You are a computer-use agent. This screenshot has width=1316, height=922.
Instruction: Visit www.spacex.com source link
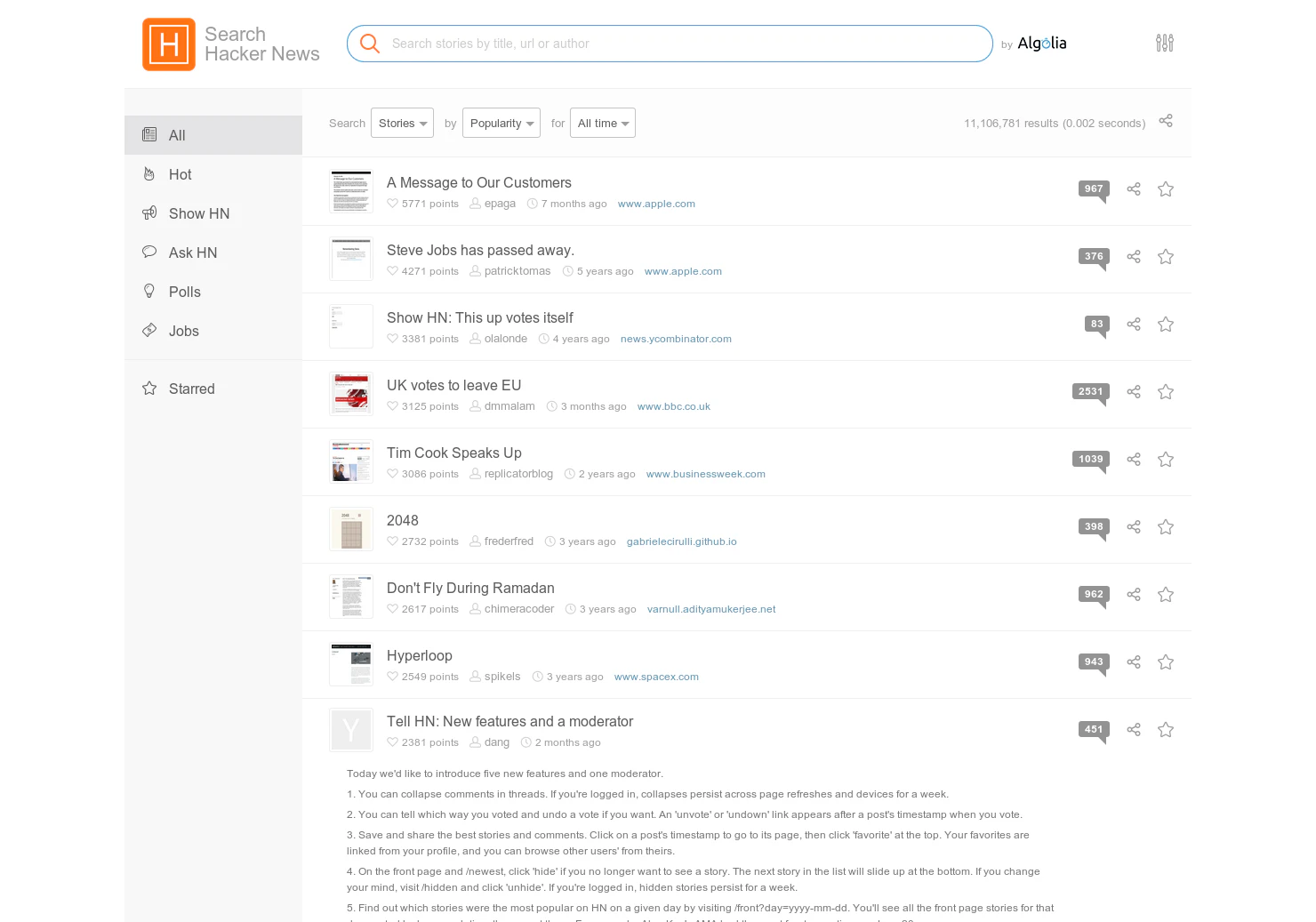(656, 677)
